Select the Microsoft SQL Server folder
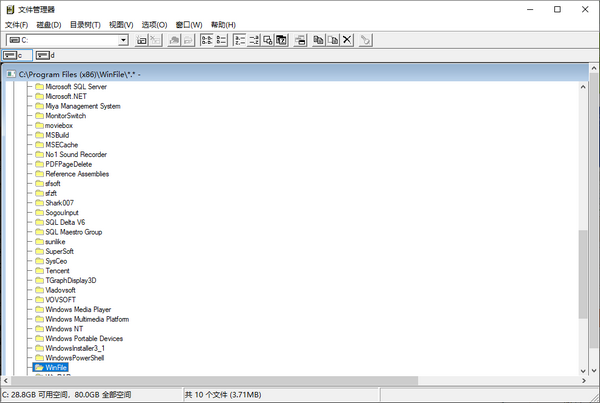This screenshot has width=600, height=403. (x=76, y=87)
